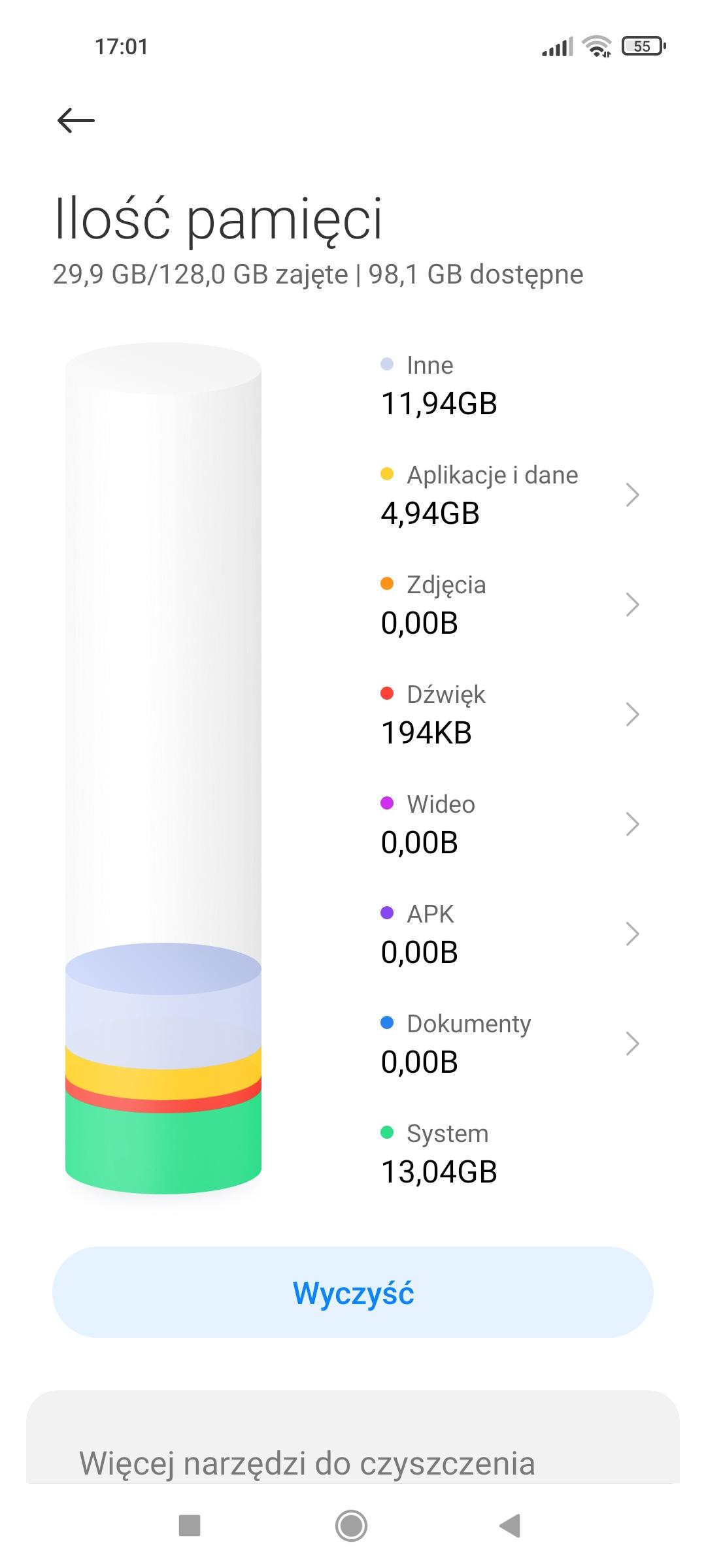Tap the Wi-Fi status icon
The width and height of the screenshot is (706, 1568).
[596, 46]
